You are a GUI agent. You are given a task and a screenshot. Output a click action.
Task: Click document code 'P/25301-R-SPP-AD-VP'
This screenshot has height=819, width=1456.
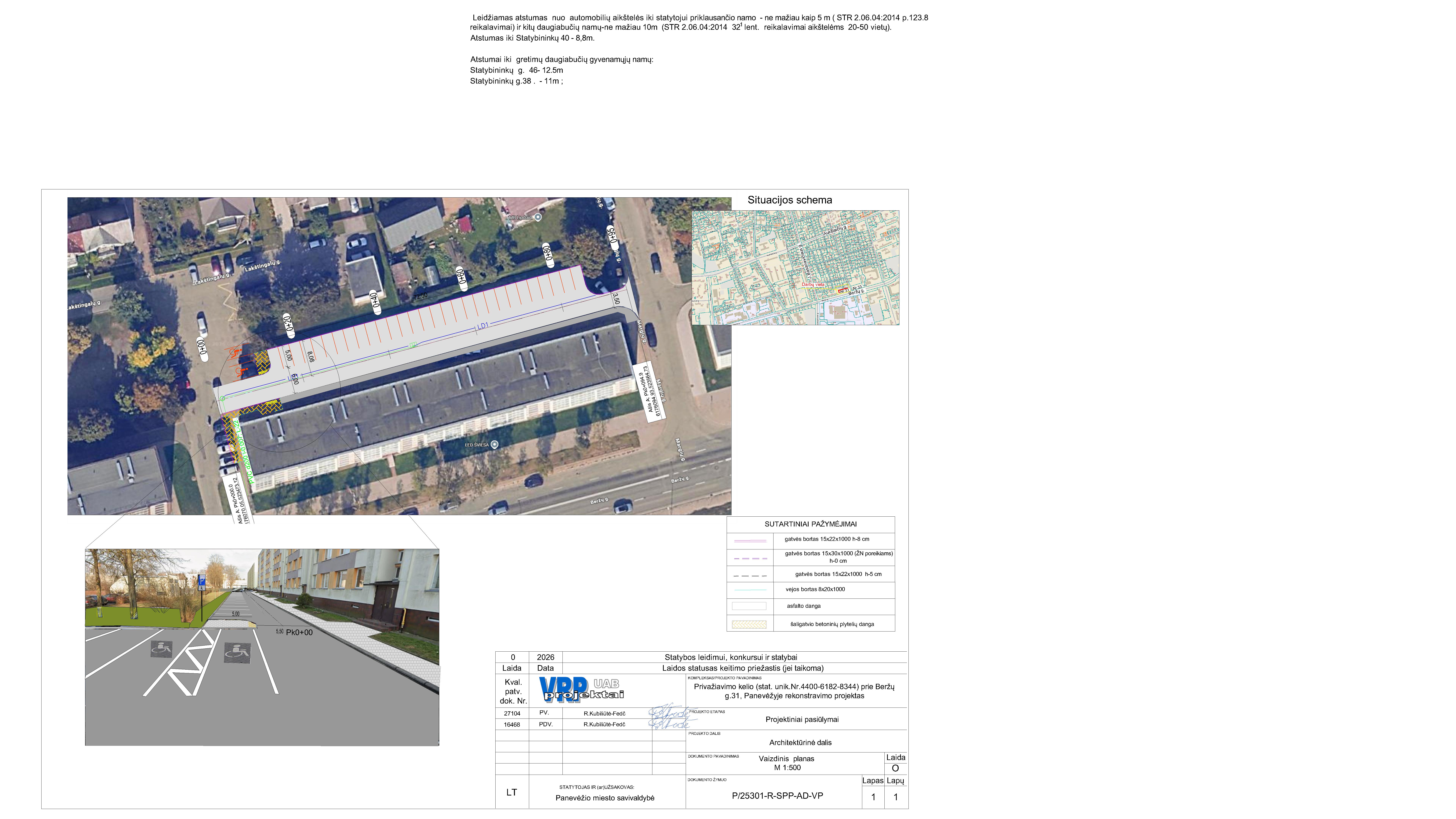click(x=777, y=796)
